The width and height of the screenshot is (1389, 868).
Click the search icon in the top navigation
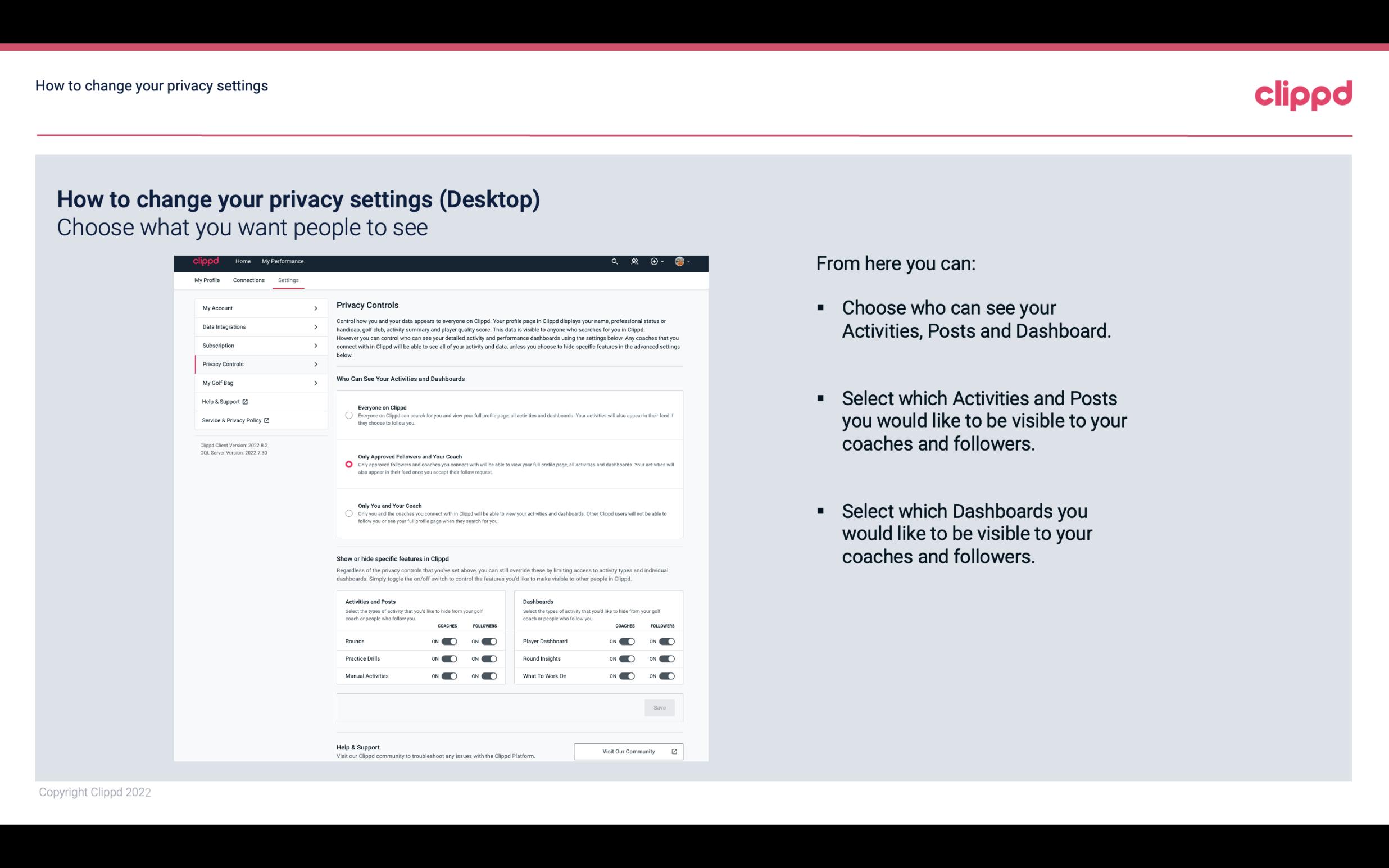point(614,261)
